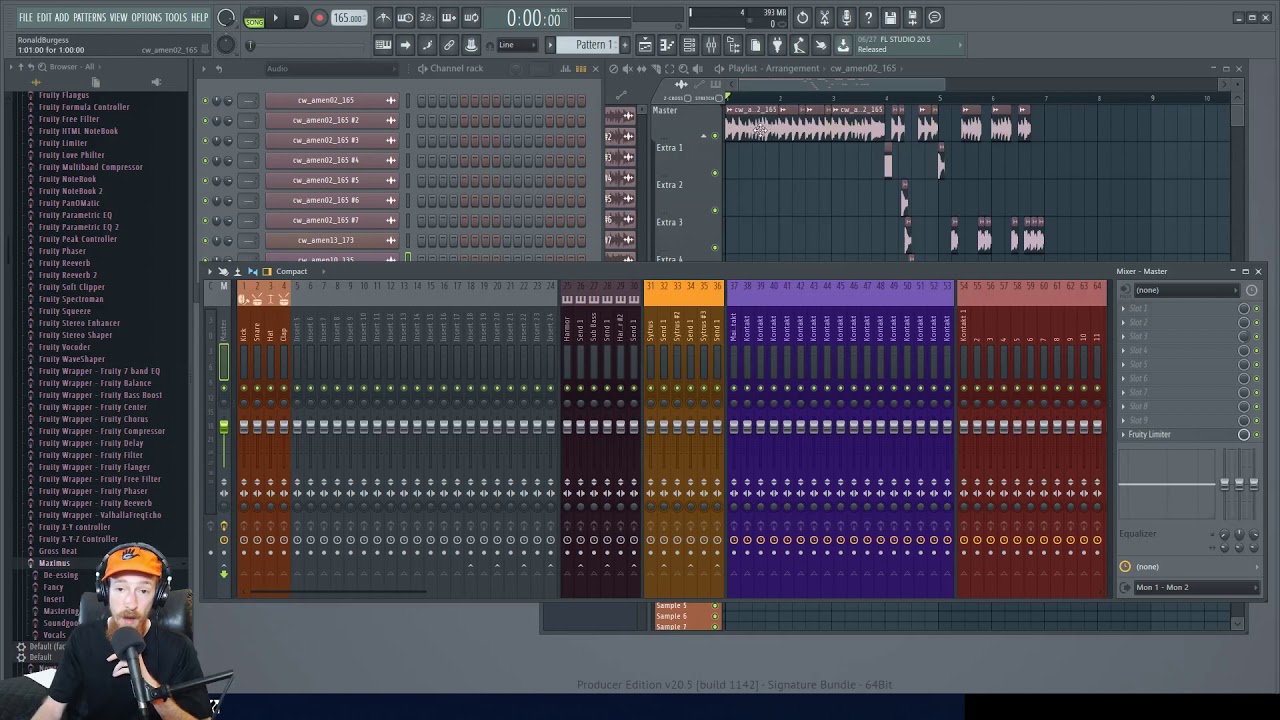Click the plus button next to Pattern 1
Viewport: 1280px width, 720px height.
[x=625, y=45]
